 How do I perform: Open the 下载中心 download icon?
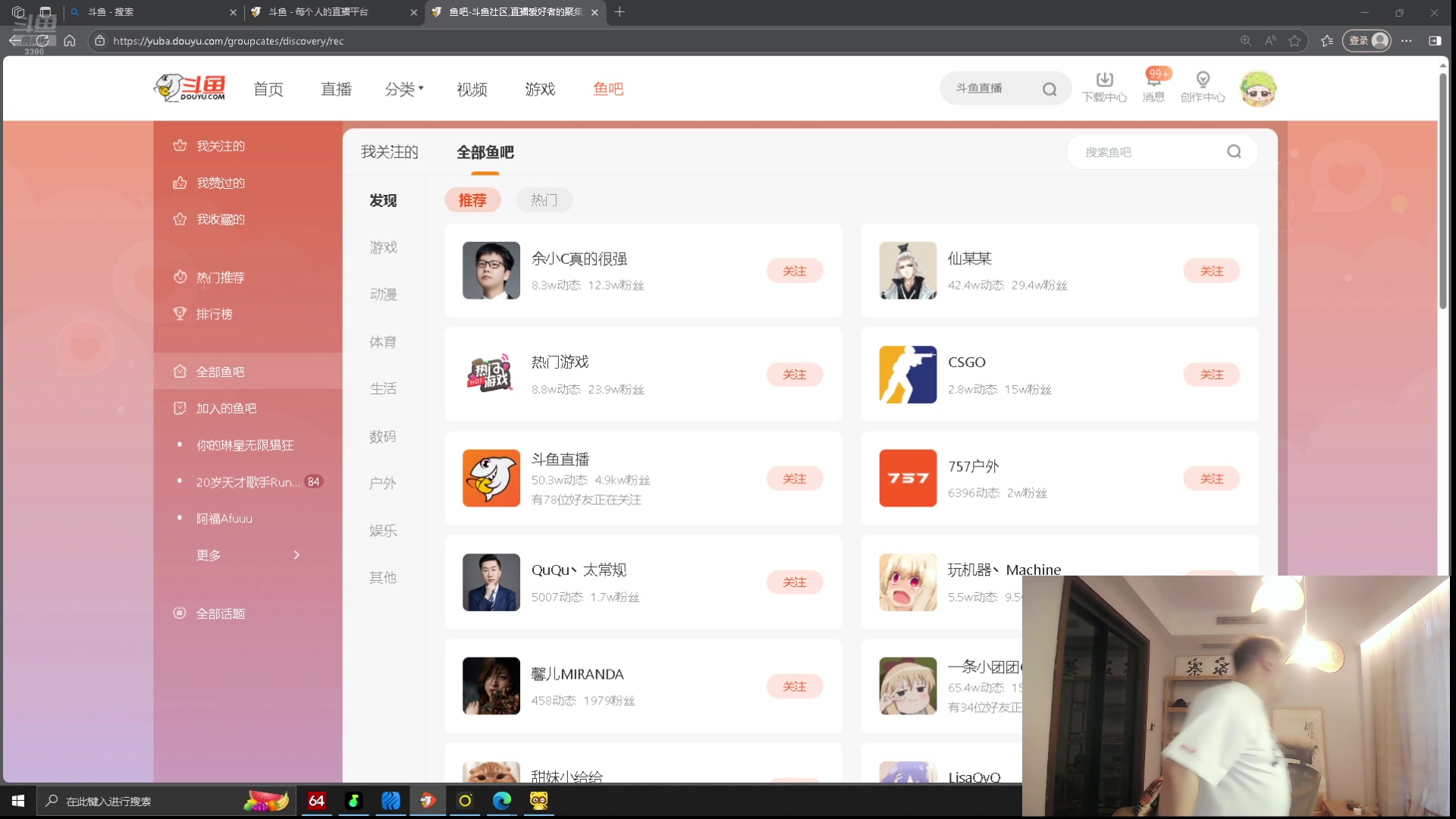tap(1104, 80)
